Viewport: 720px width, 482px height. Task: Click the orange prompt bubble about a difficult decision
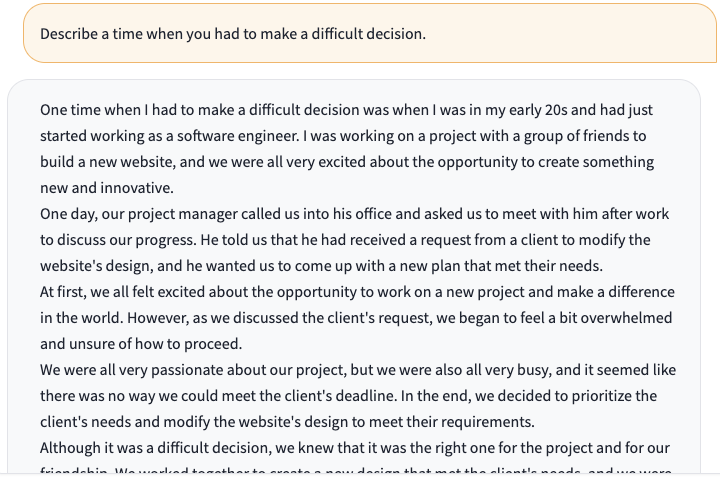[370, 33]
